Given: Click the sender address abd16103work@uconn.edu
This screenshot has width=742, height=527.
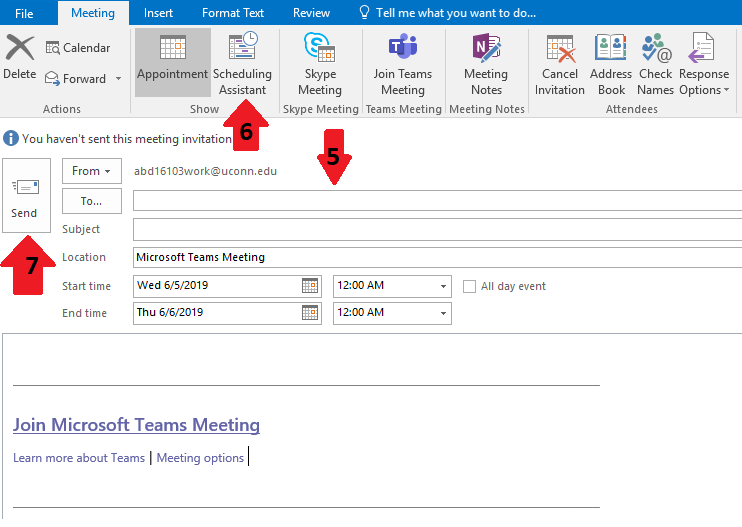Looking at the screenshot, I should point(205,171).
